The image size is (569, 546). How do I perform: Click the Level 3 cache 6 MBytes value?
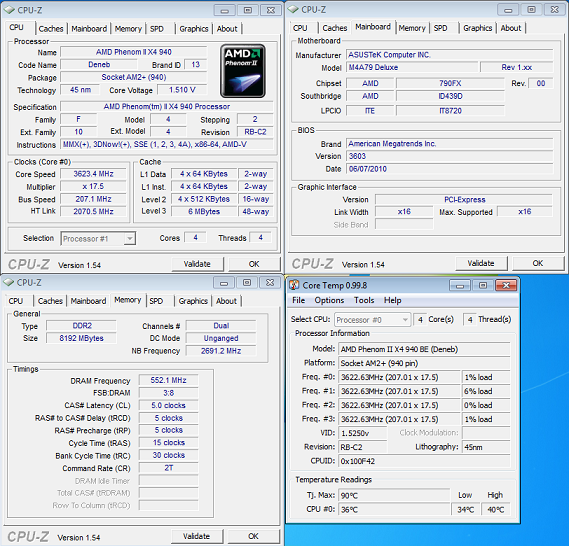[204, 212]
